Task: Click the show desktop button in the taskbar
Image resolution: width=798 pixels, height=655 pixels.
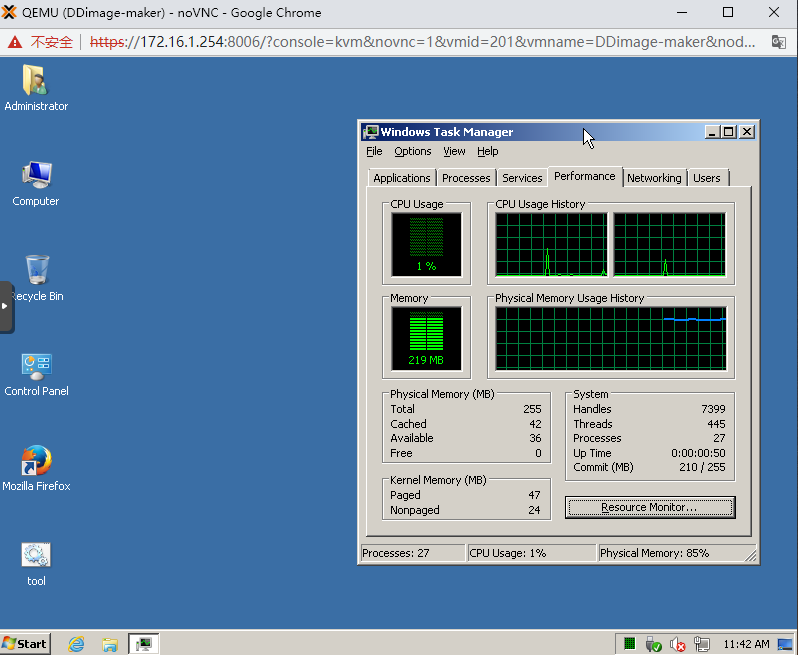Action: coord(785,644)
